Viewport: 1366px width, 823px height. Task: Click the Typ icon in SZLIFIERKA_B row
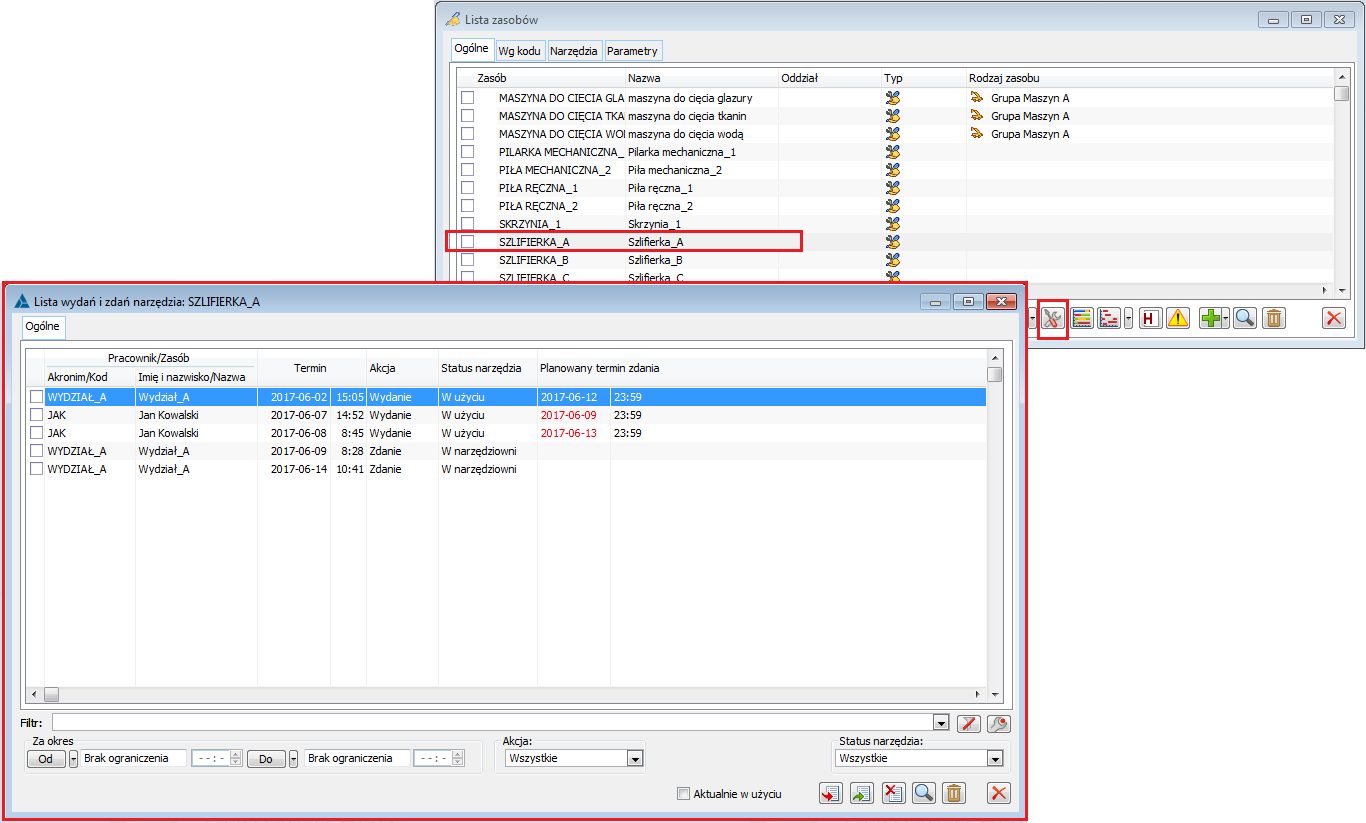[x=893, y=260]
